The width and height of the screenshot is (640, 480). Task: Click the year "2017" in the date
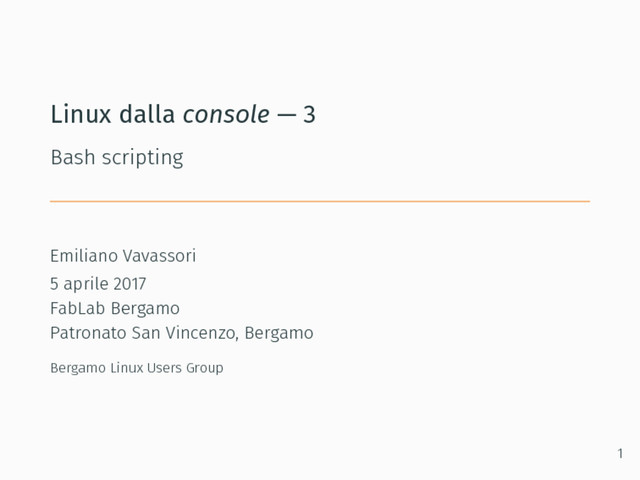(128, 283)
